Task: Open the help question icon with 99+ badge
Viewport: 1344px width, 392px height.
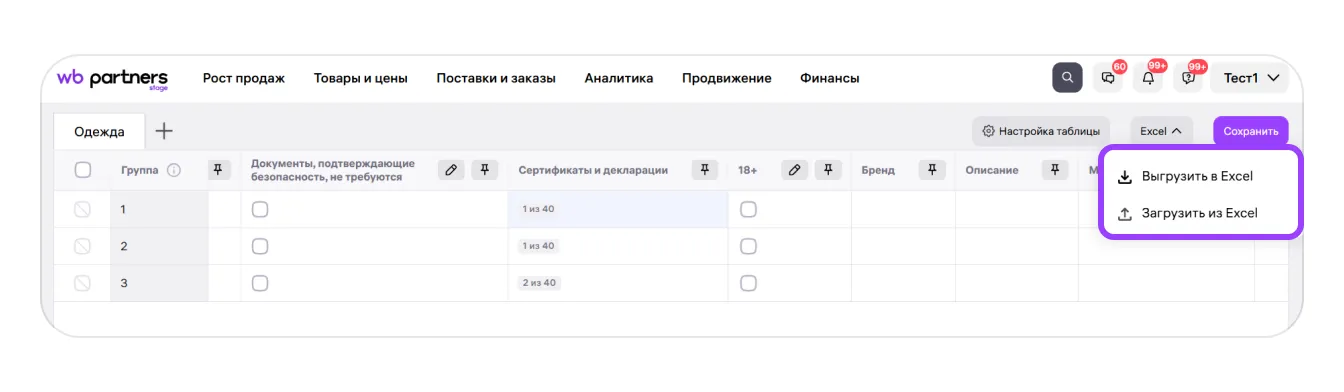Action: [x=1188, y=78]
